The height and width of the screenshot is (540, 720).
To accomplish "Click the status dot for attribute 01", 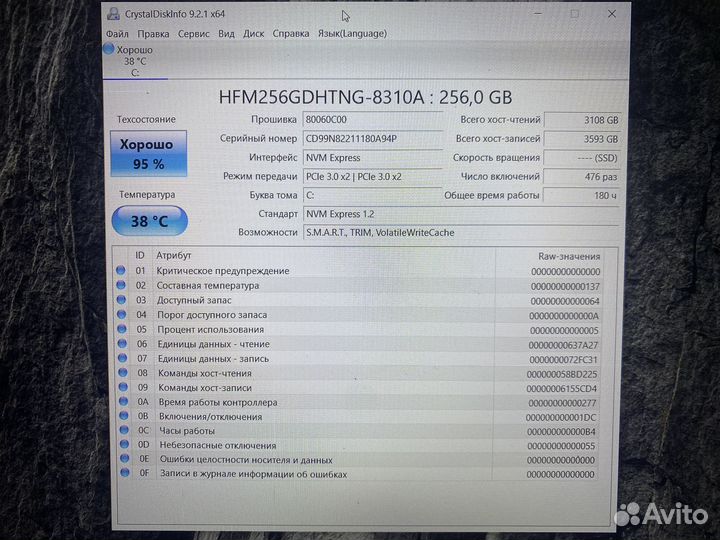I will coord(121,270).
